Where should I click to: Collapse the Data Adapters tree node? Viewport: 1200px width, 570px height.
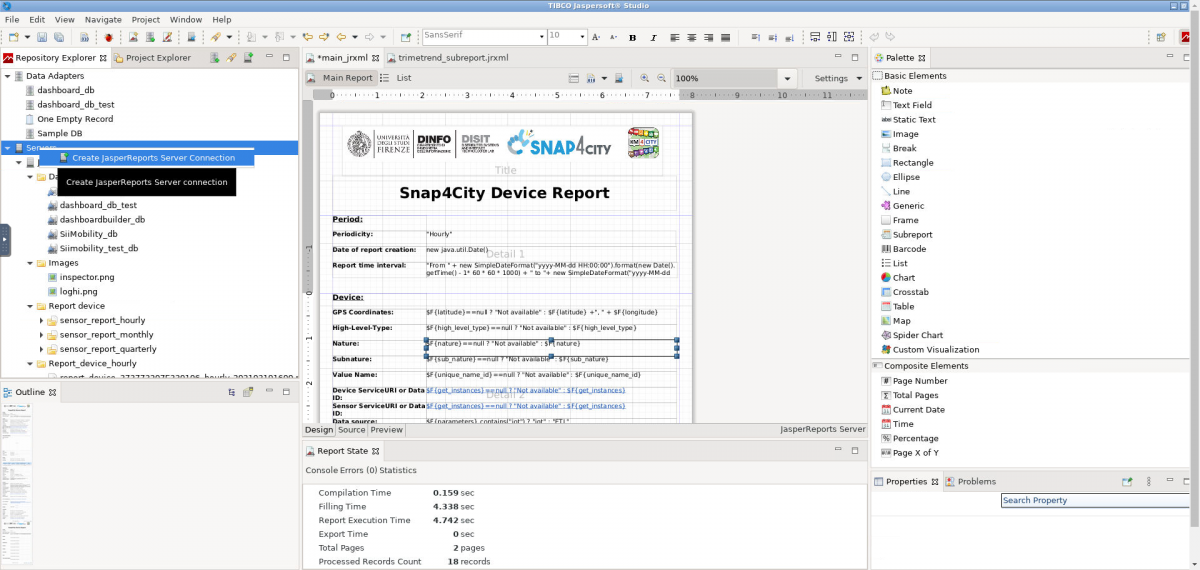[x=8, y=76]
